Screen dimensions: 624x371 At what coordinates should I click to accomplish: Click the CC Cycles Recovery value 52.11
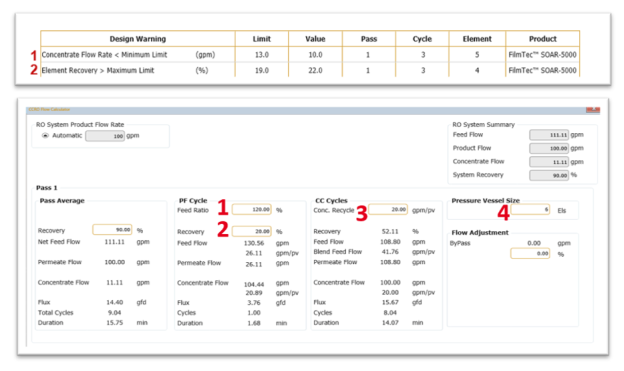(390, 231)
